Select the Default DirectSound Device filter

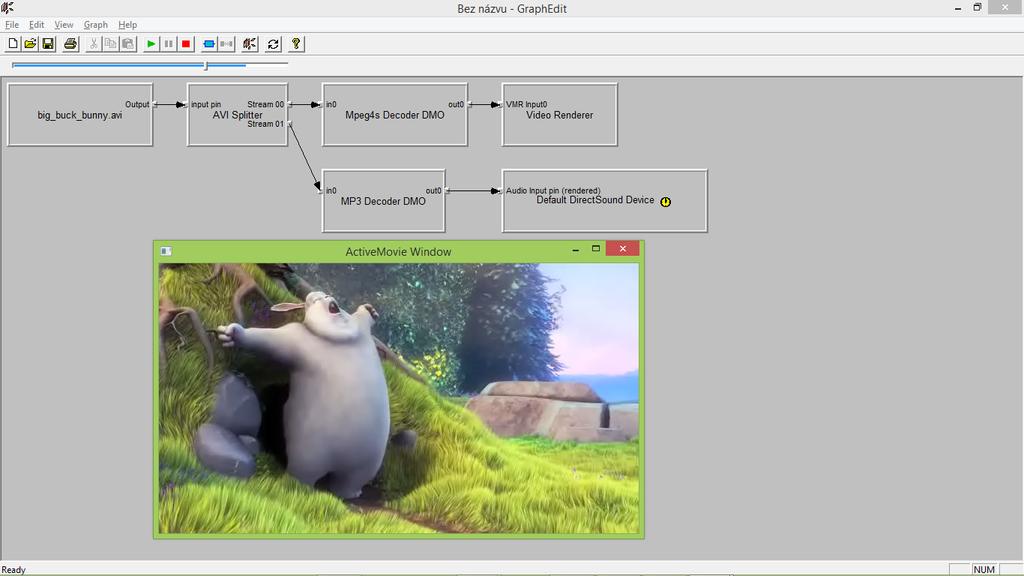604,201
